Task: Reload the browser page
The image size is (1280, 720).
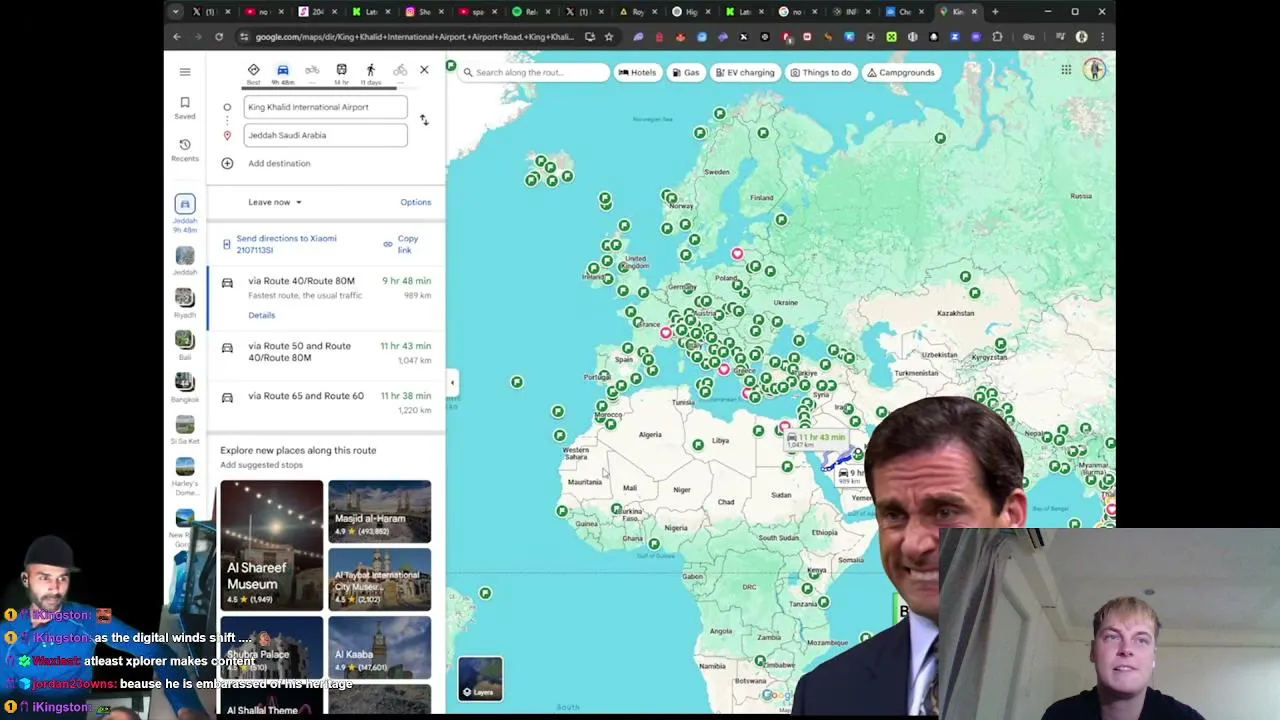Action: click(219, 37)
